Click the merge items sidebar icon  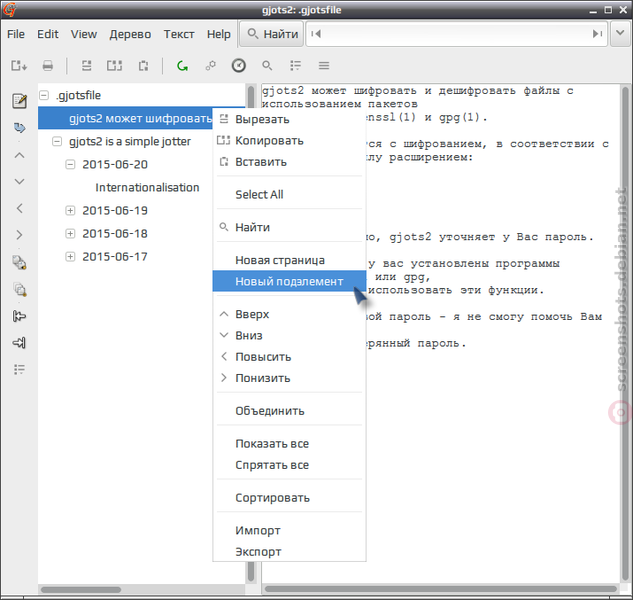tap(19, 316)
